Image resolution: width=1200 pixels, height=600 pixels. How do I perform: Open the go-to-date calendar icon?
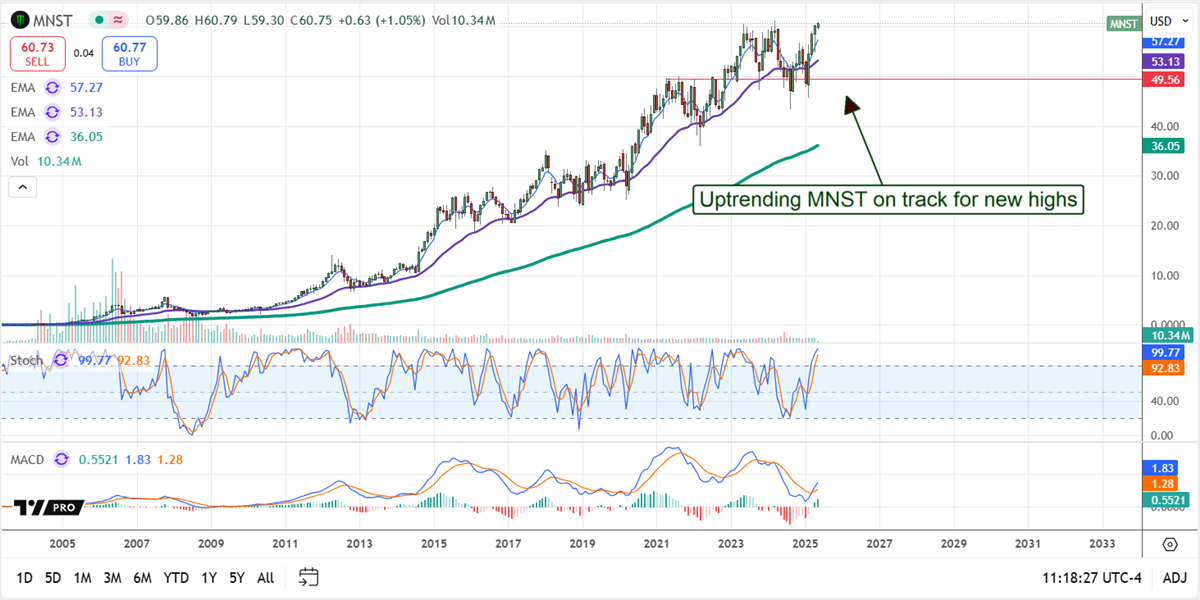pyautogui.click(x=309, y=577)
